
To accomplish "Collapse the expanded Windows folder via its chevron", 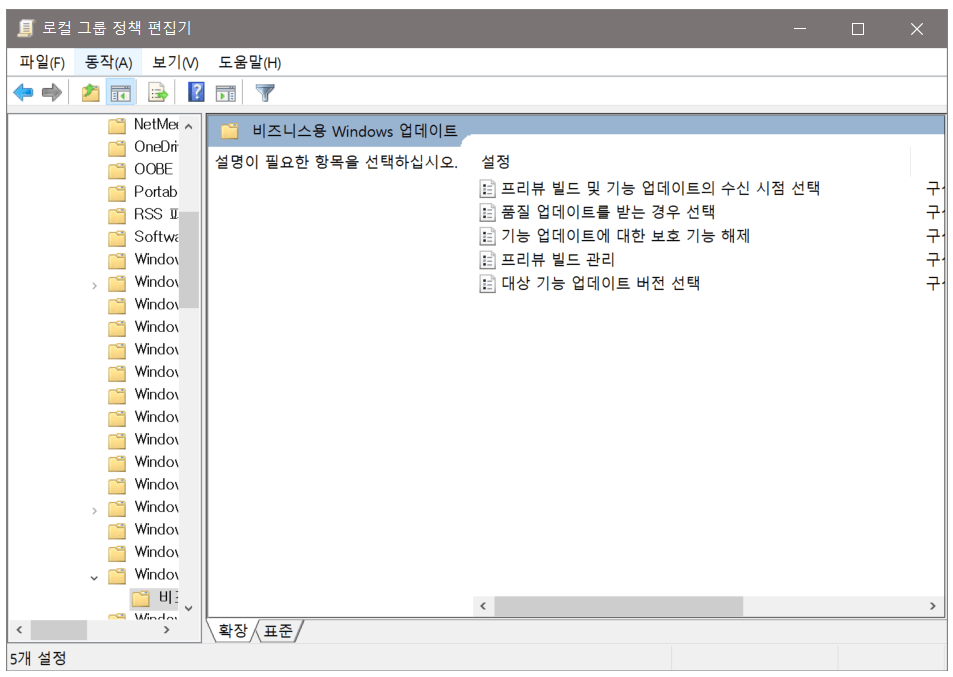I will (x=94, y=576).
